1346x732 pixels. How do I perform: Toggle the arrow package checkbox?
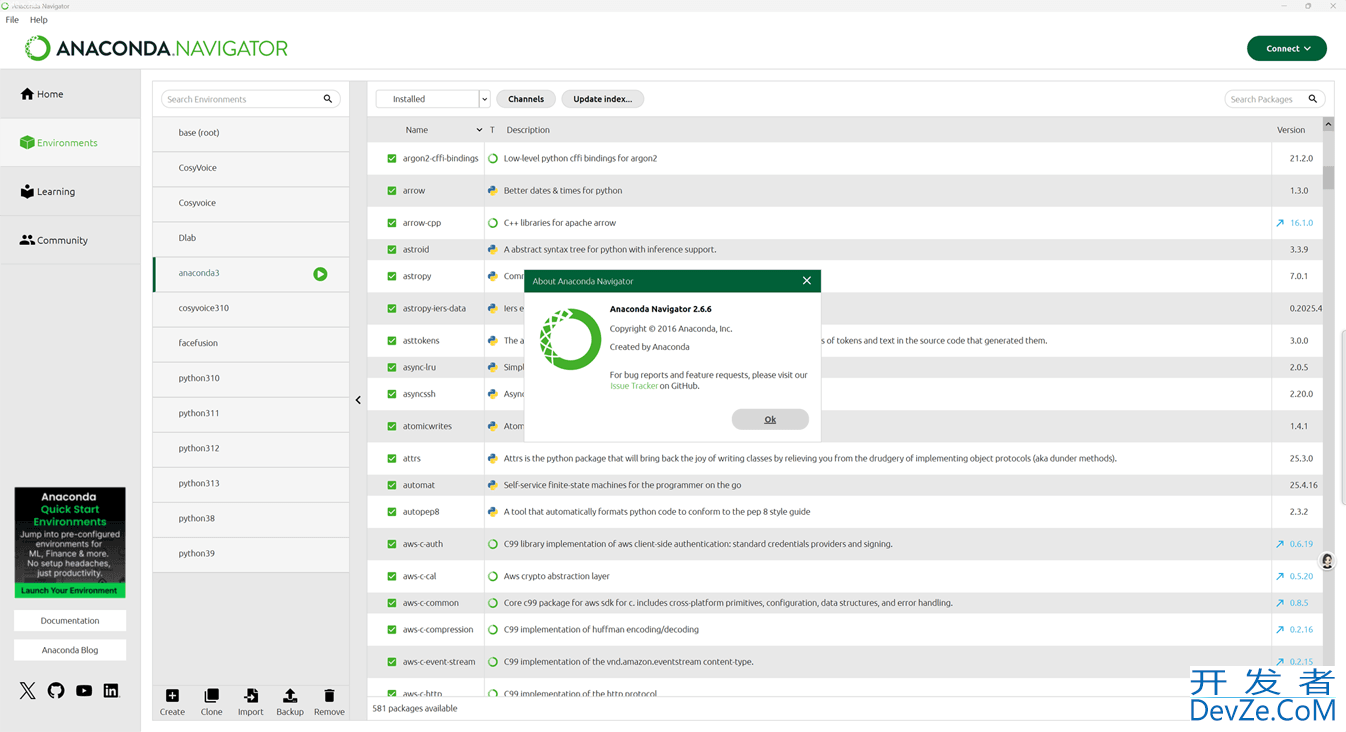pos(392,191)
